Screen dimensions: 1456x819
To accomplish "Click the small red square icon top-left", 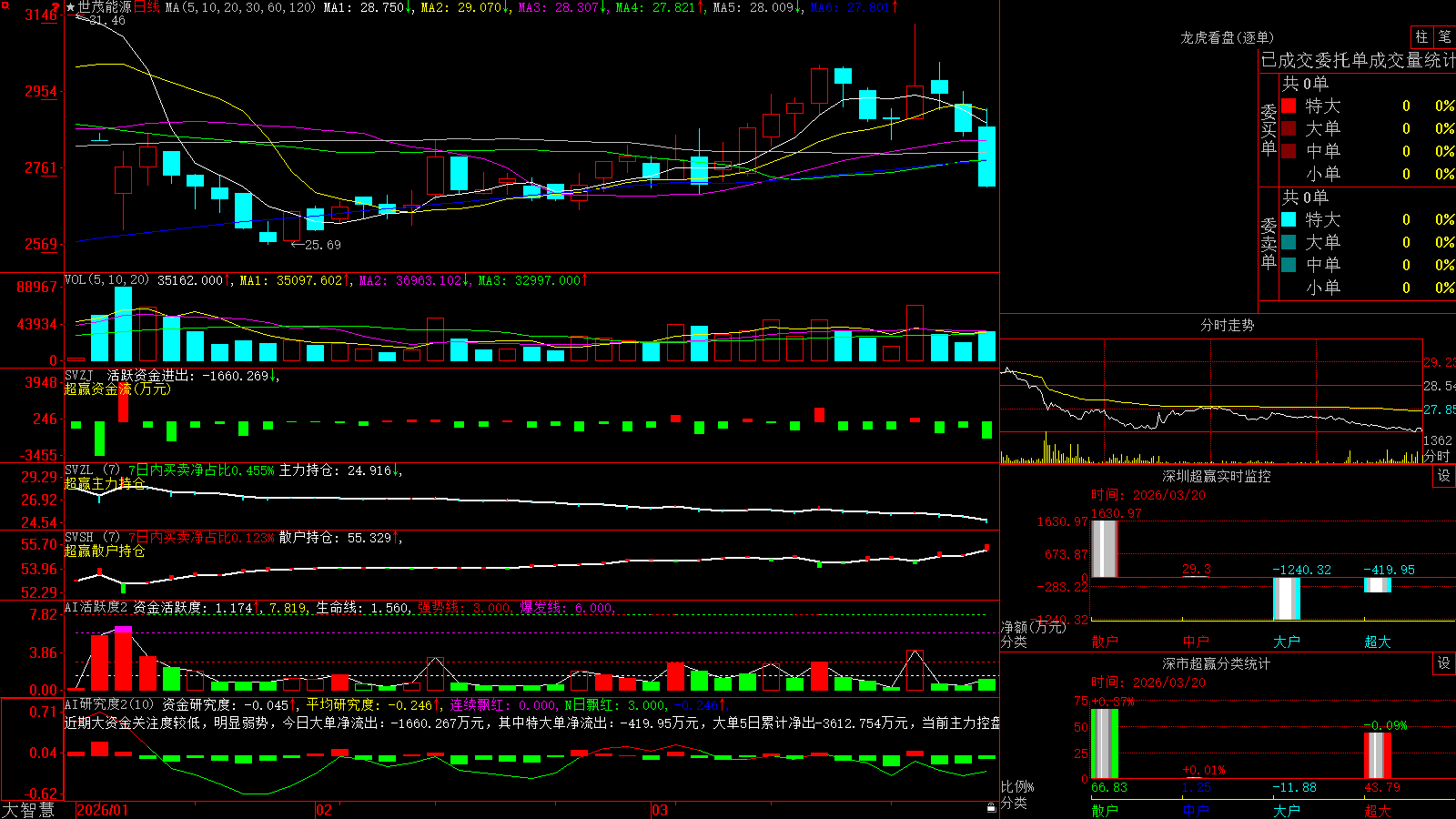I will pos(6,5).
